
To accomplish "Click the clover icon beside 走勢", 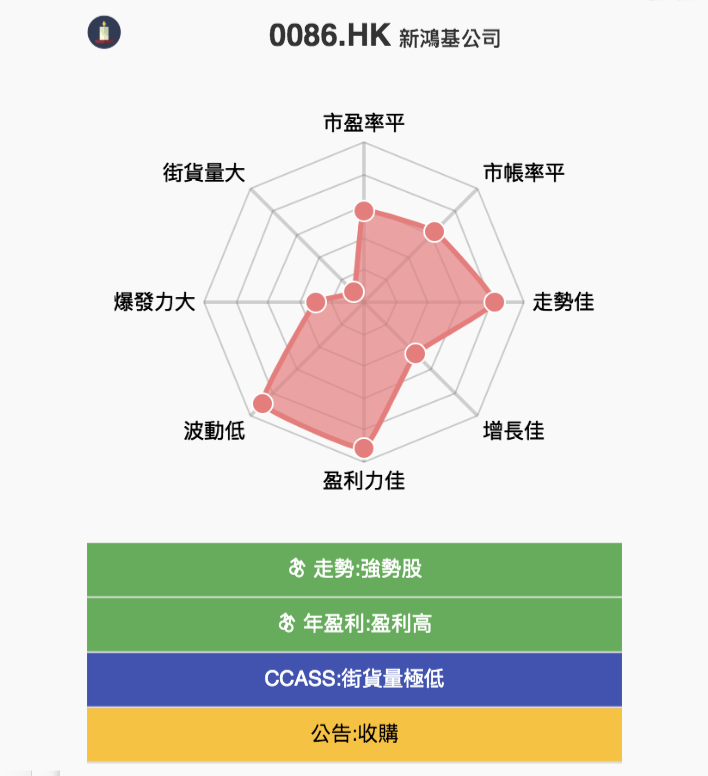I will pyautogui.click(x=296, y=568).
